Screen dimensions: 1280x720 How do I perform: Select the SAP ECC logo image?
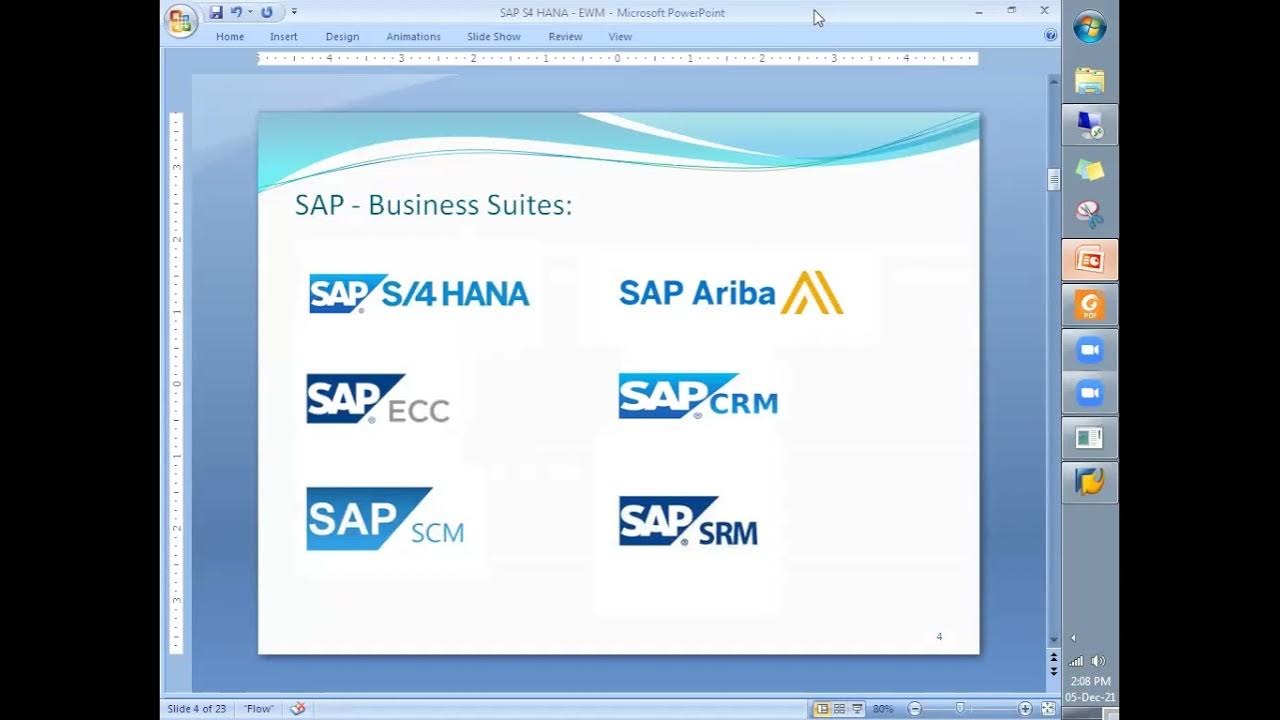[378, 399]
